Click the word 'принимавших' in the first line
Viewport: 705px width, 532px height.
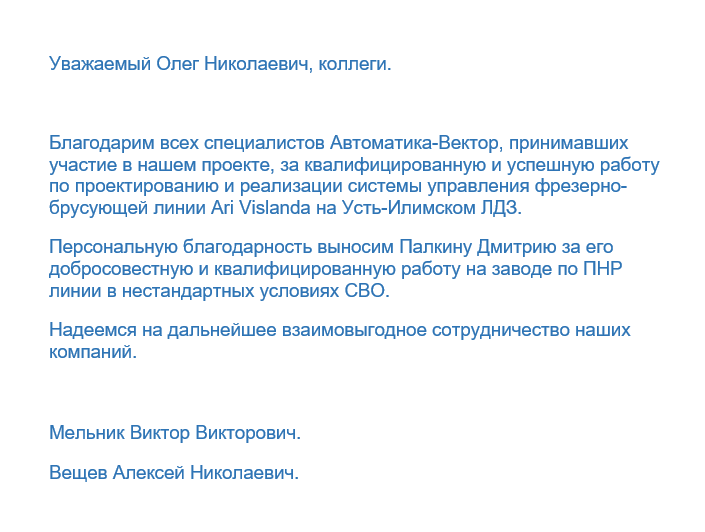coord(568,143)
